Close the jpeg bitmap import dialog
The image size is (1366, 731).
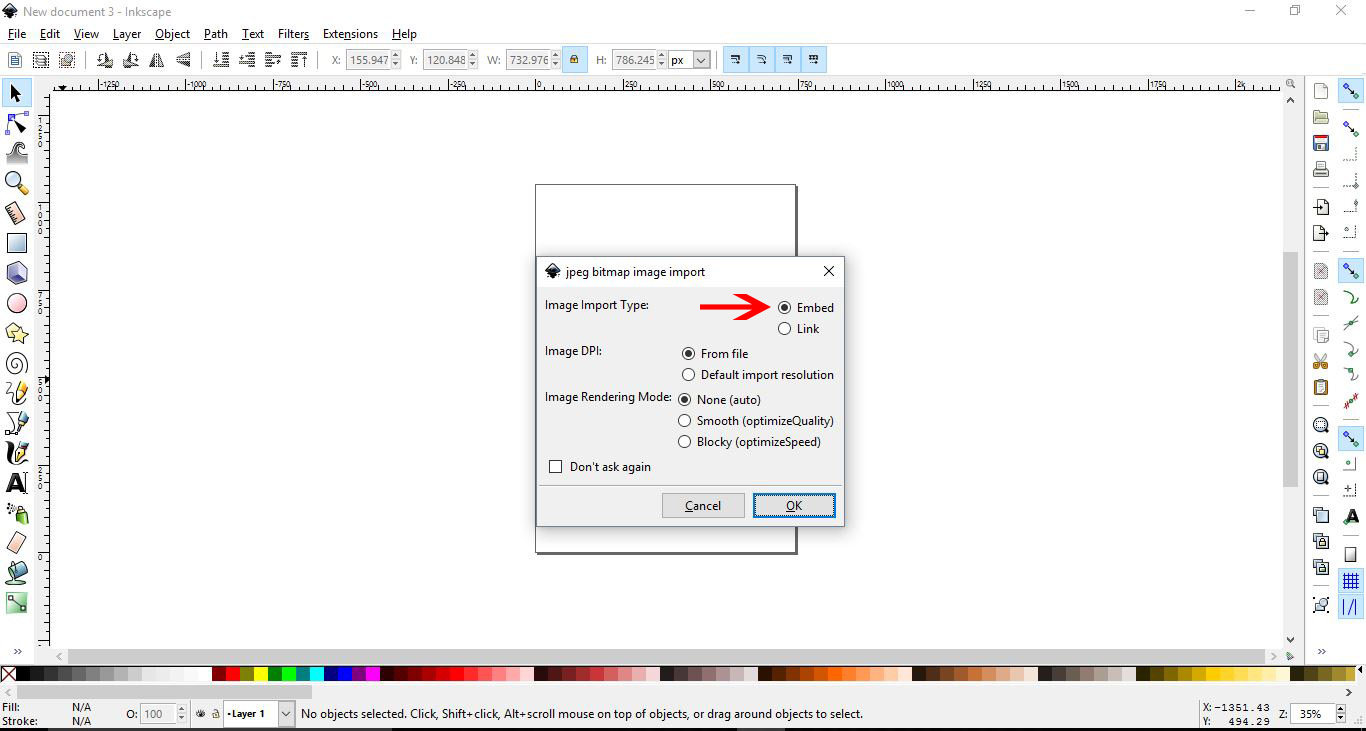(x=828, y=271)
